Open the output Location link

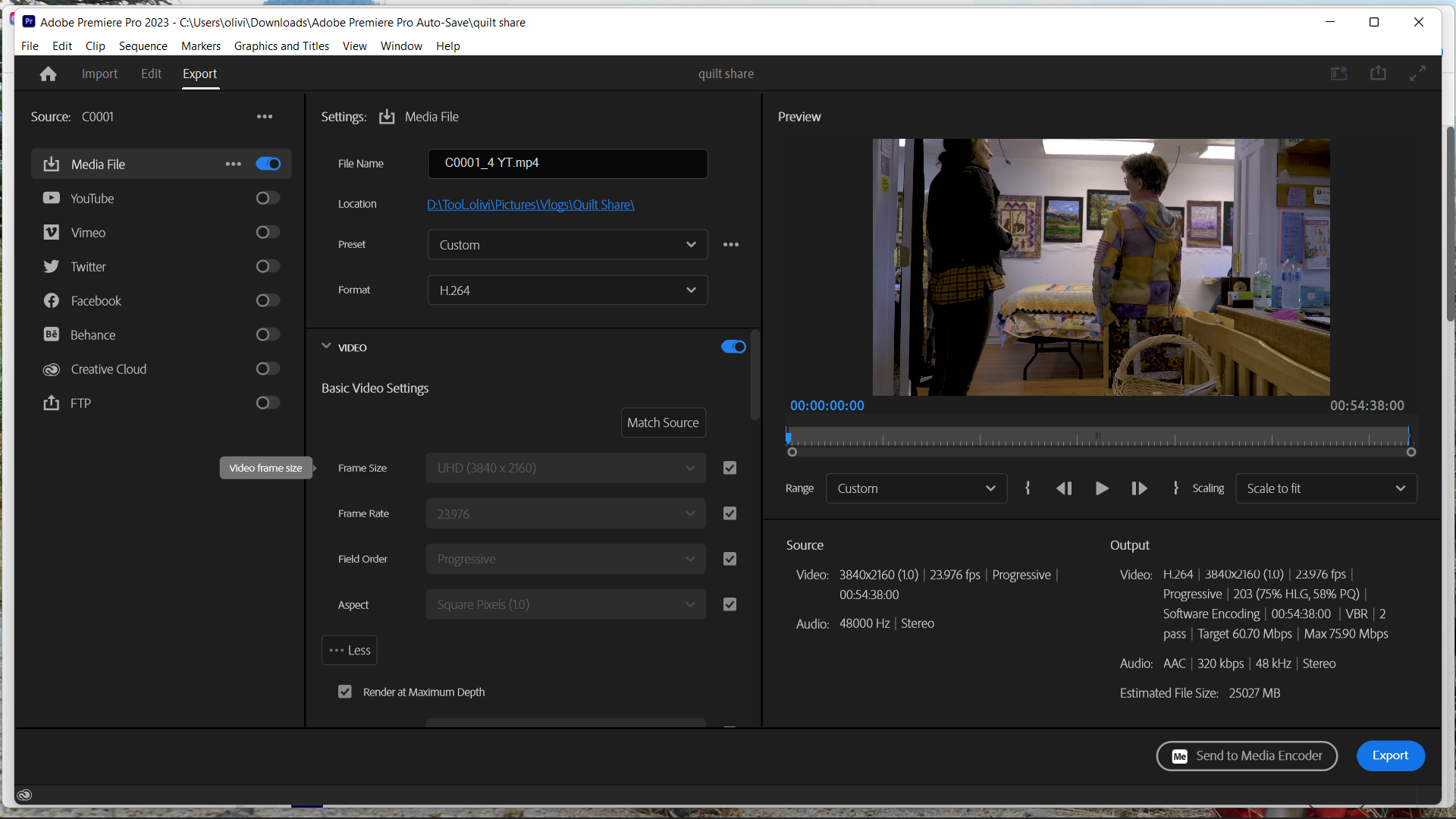[530, 204]
